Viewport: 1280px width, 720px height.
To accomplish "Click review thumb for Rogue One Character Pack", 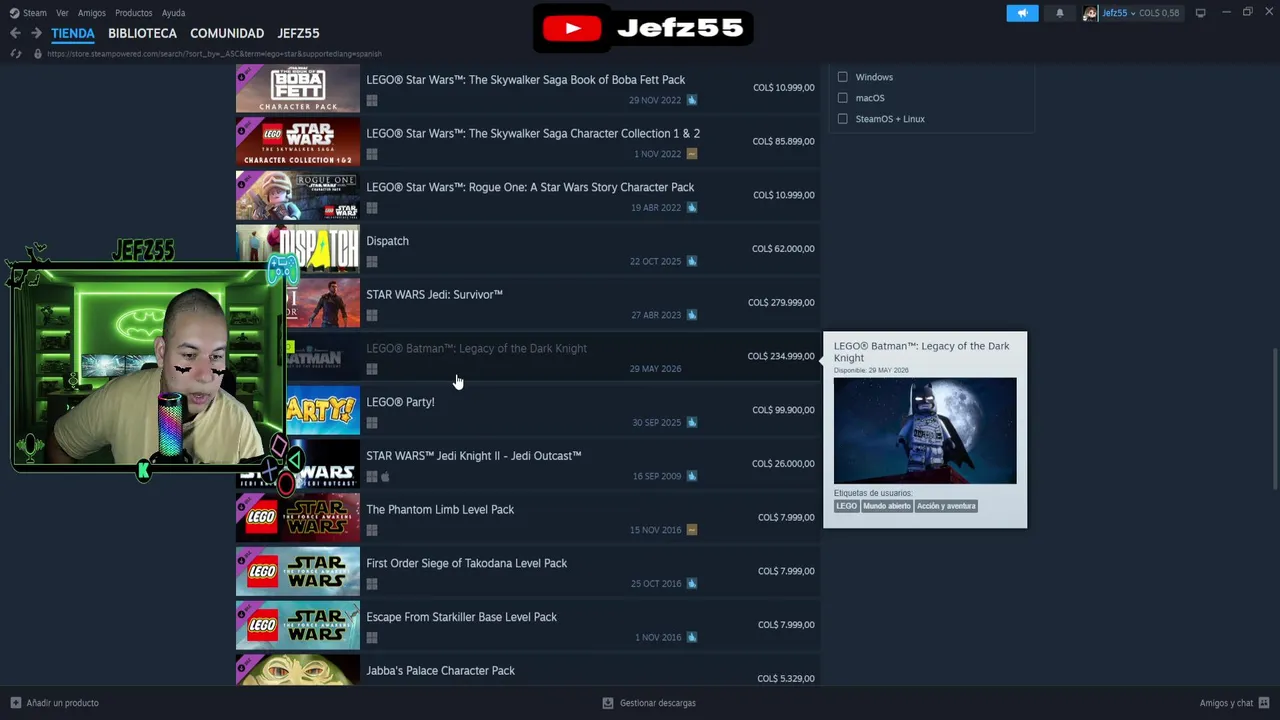I will tap(691, 208).
